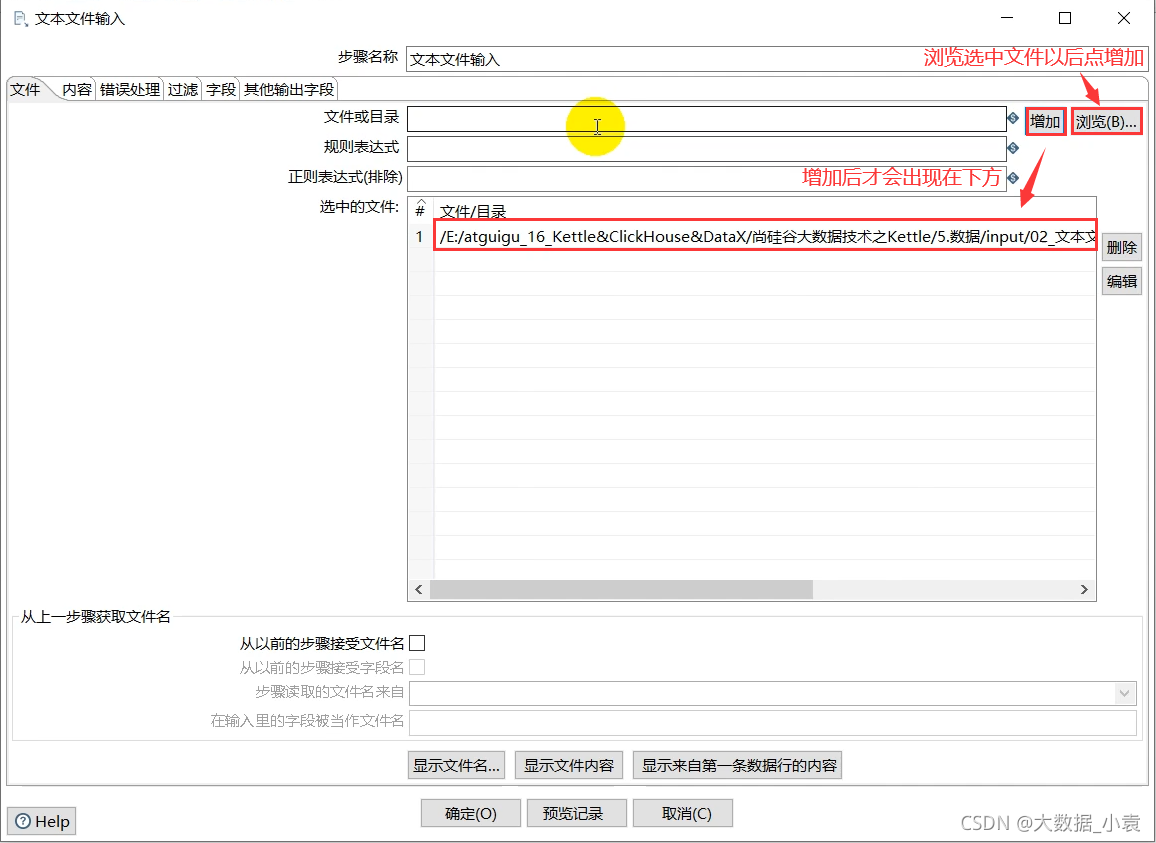The image size is (1156, 843).
Task: Click the 显示文件内容 button
Action: point(568,766)
